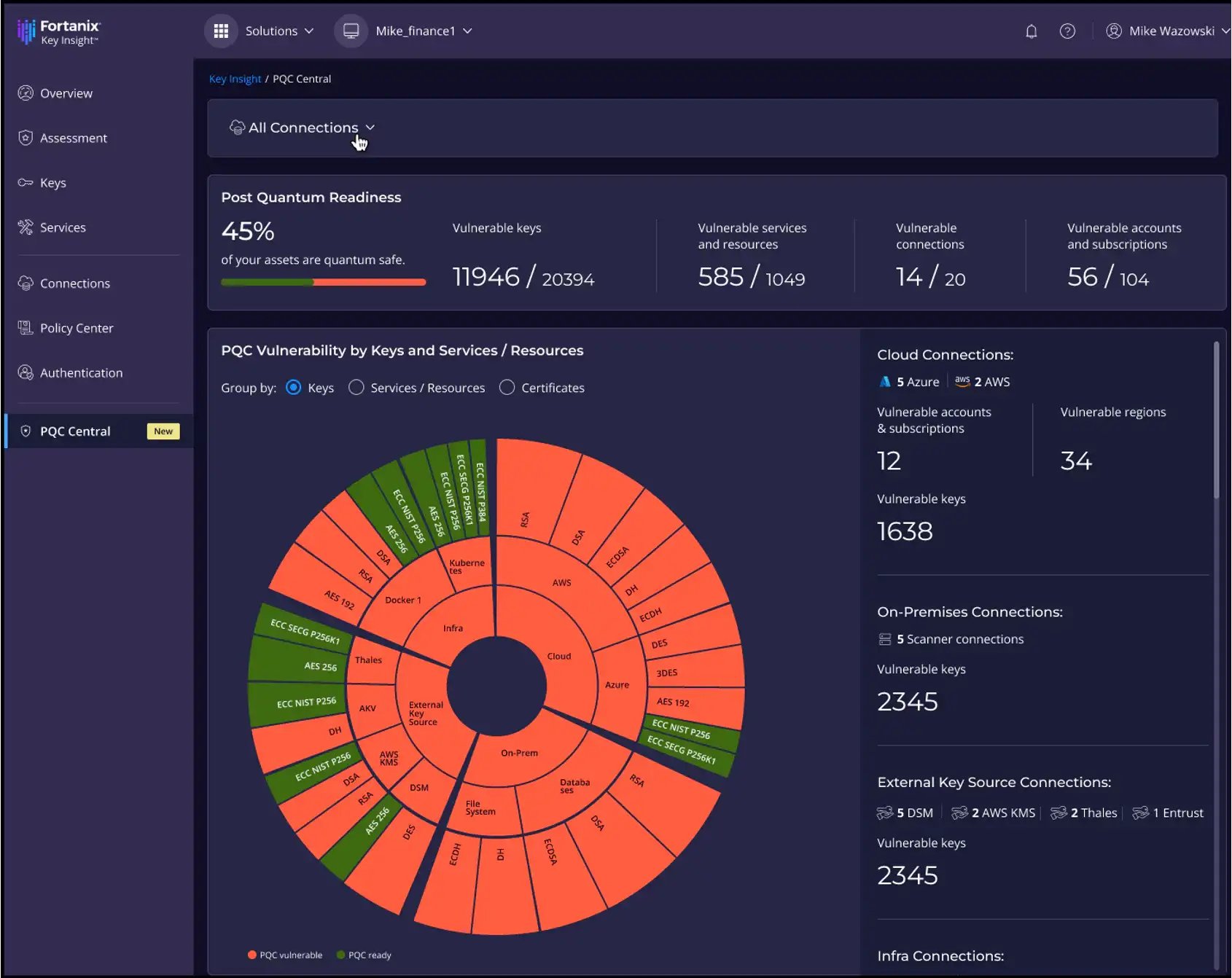Click the Databases ring segment

click(574, 786)
